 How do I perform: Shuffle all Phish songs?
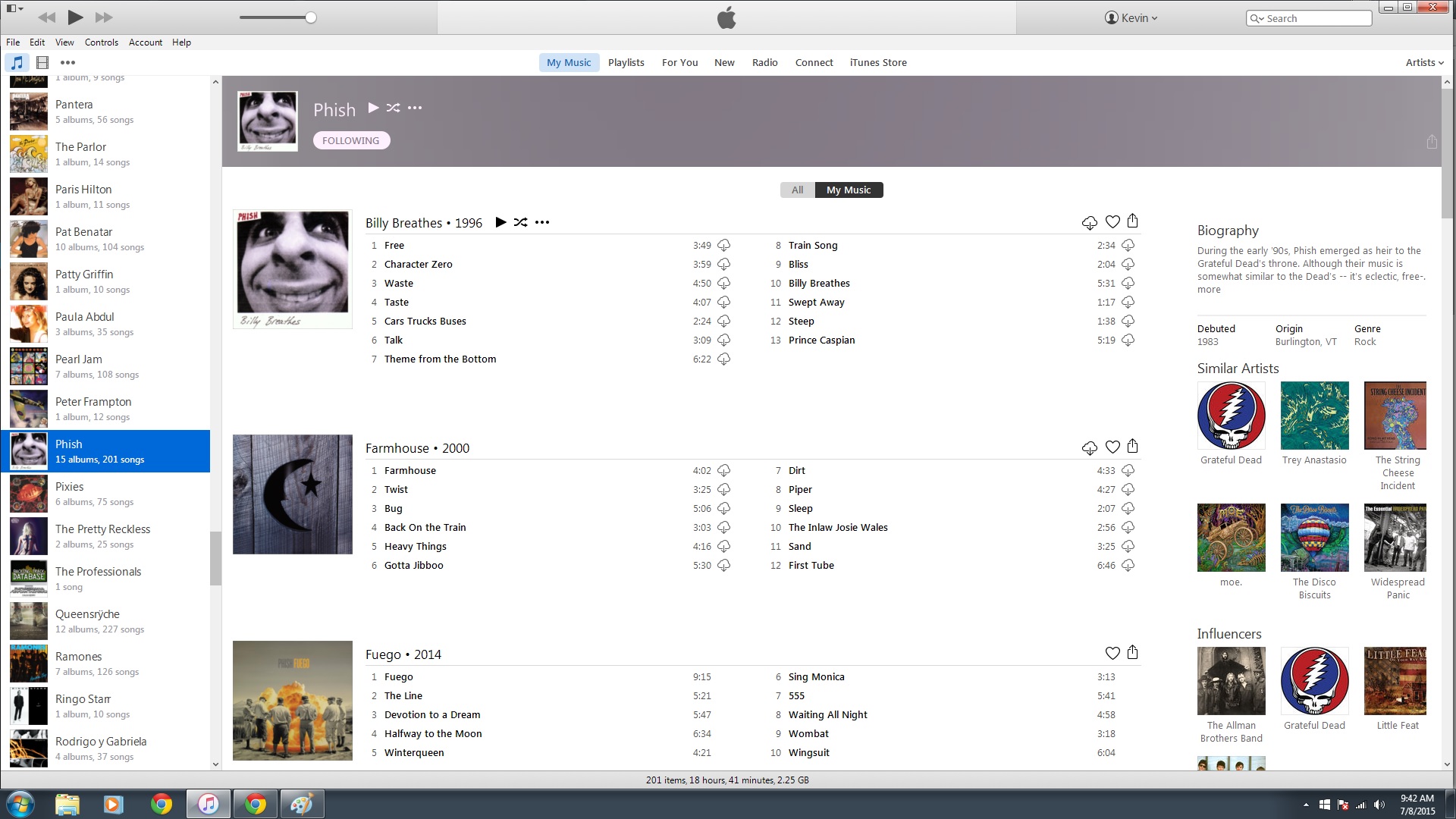click(393, 108)
